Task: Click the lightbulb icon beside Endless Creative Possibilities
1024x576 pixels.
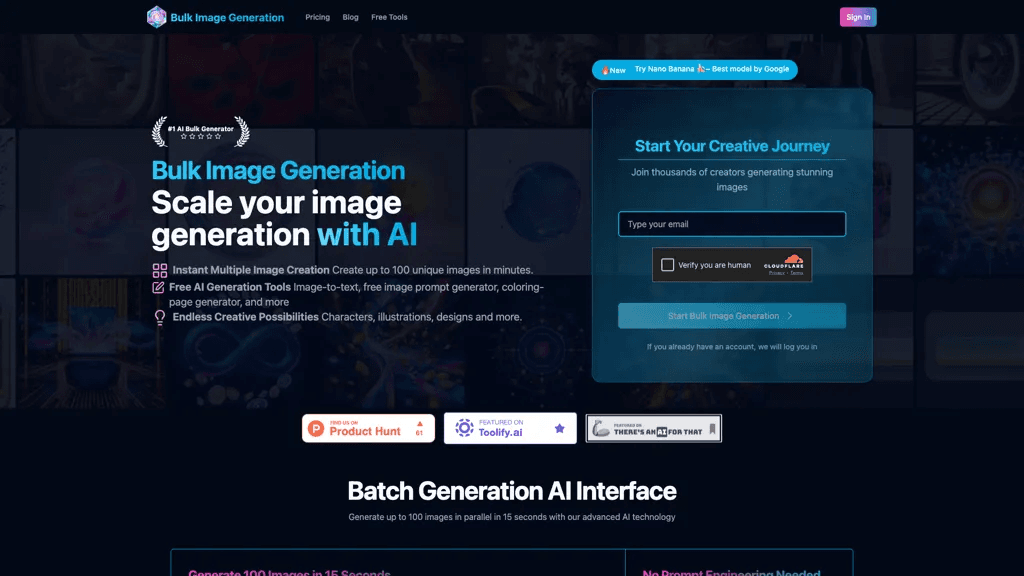Action: [x=160, y=317]
